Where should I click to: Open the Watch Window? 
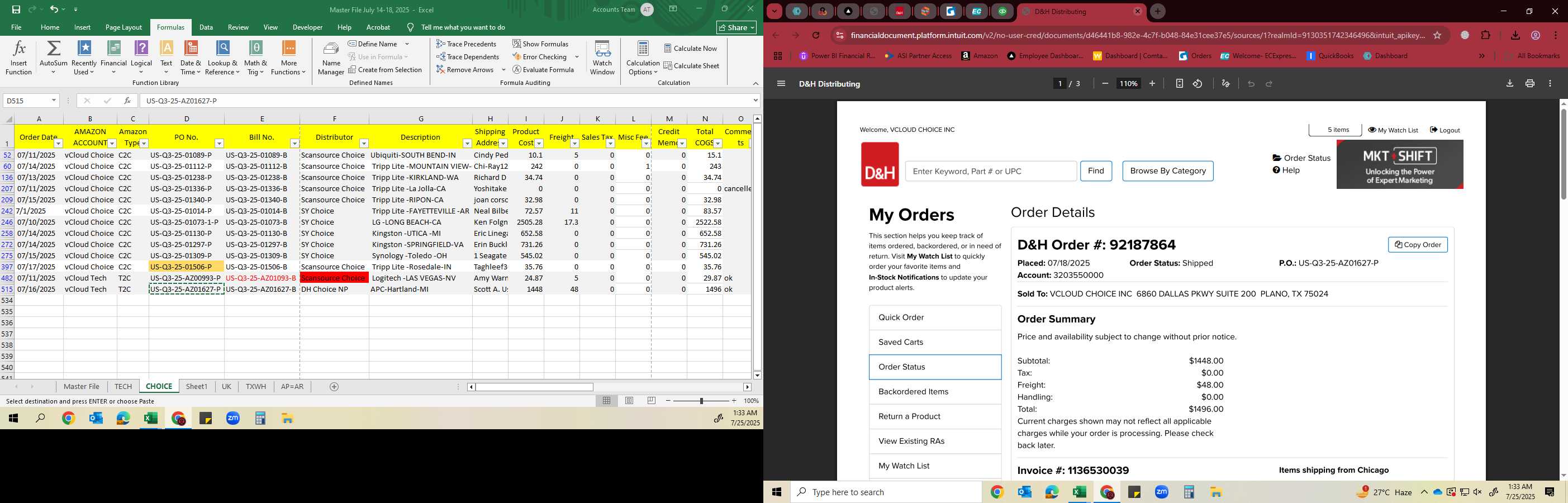pyautogui.click(x=602, y=58)
